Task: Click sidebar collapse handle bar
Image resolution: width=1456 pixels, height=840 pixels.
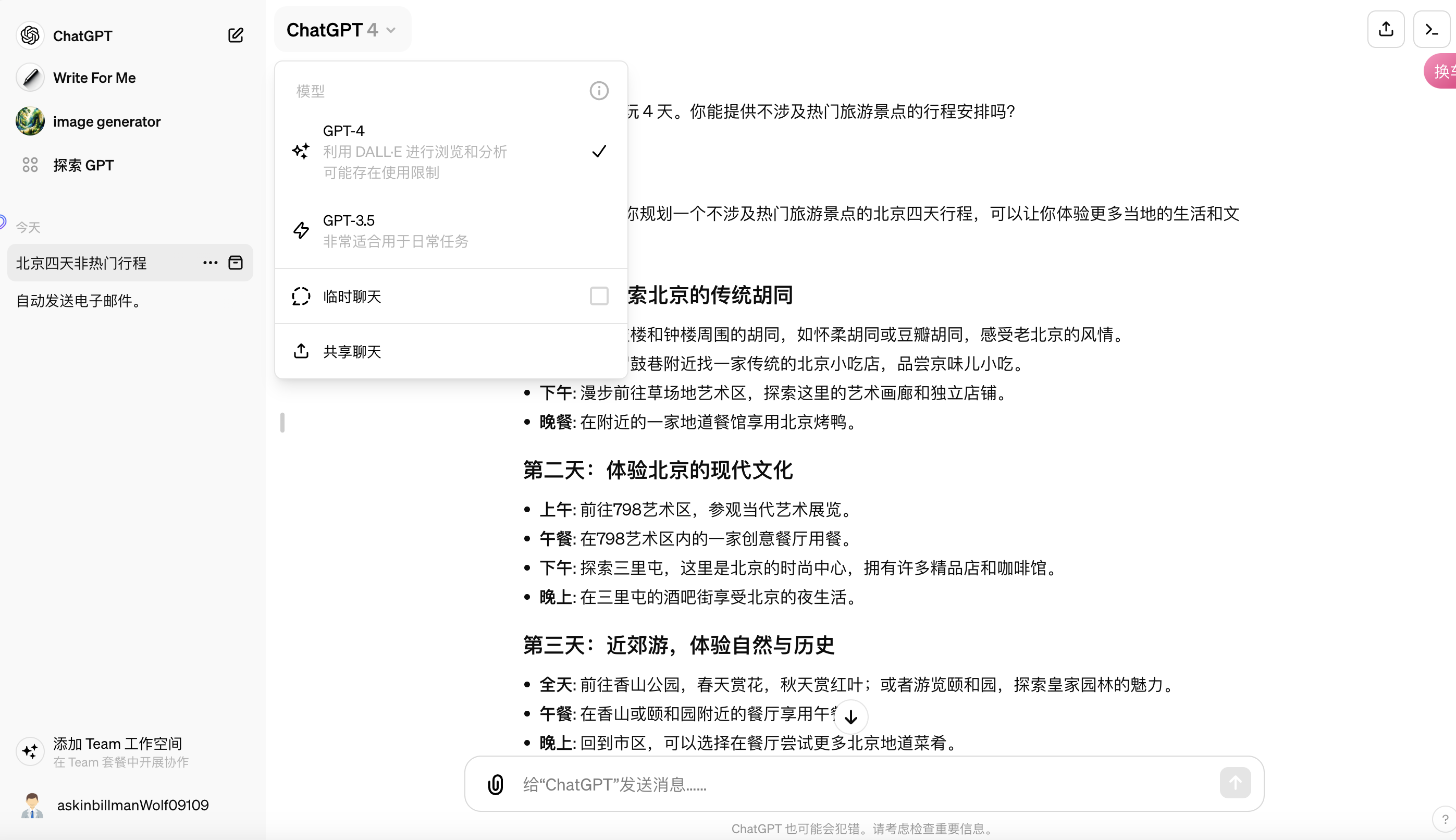Action: pyautogui.click(x=282, y=422)
